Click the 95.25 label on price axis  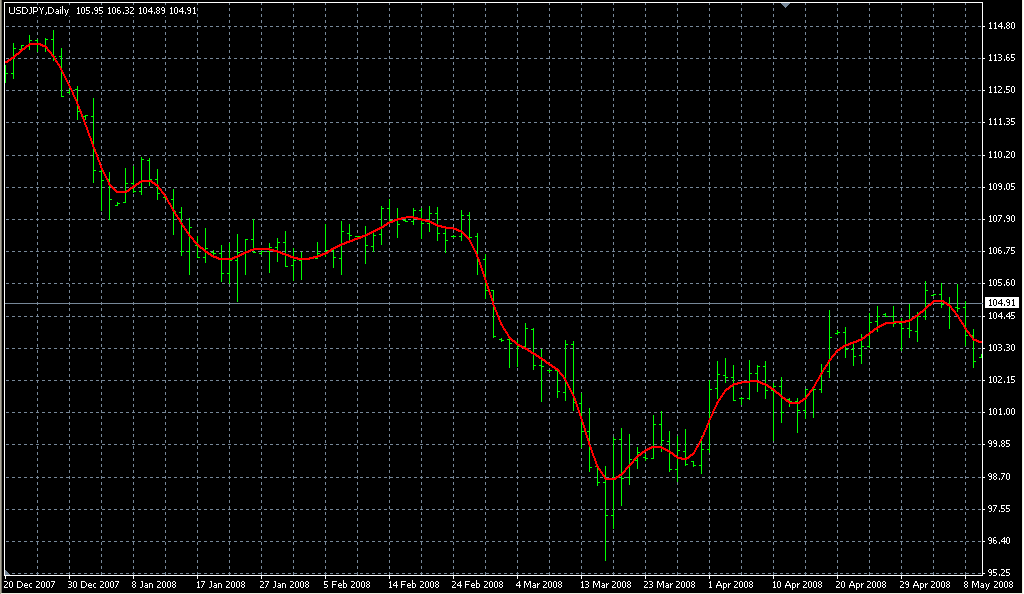click(1001, 573)
